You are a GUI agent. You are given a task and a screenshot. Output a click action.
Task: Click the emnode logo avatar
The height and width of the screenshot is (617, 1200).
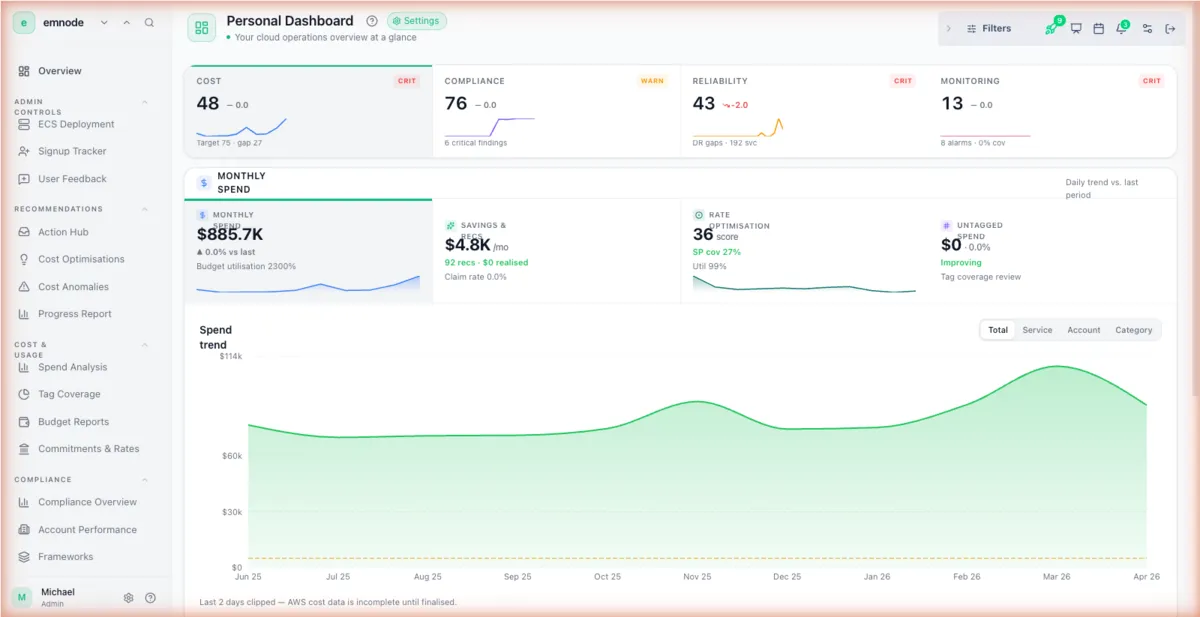click(24, 22)
